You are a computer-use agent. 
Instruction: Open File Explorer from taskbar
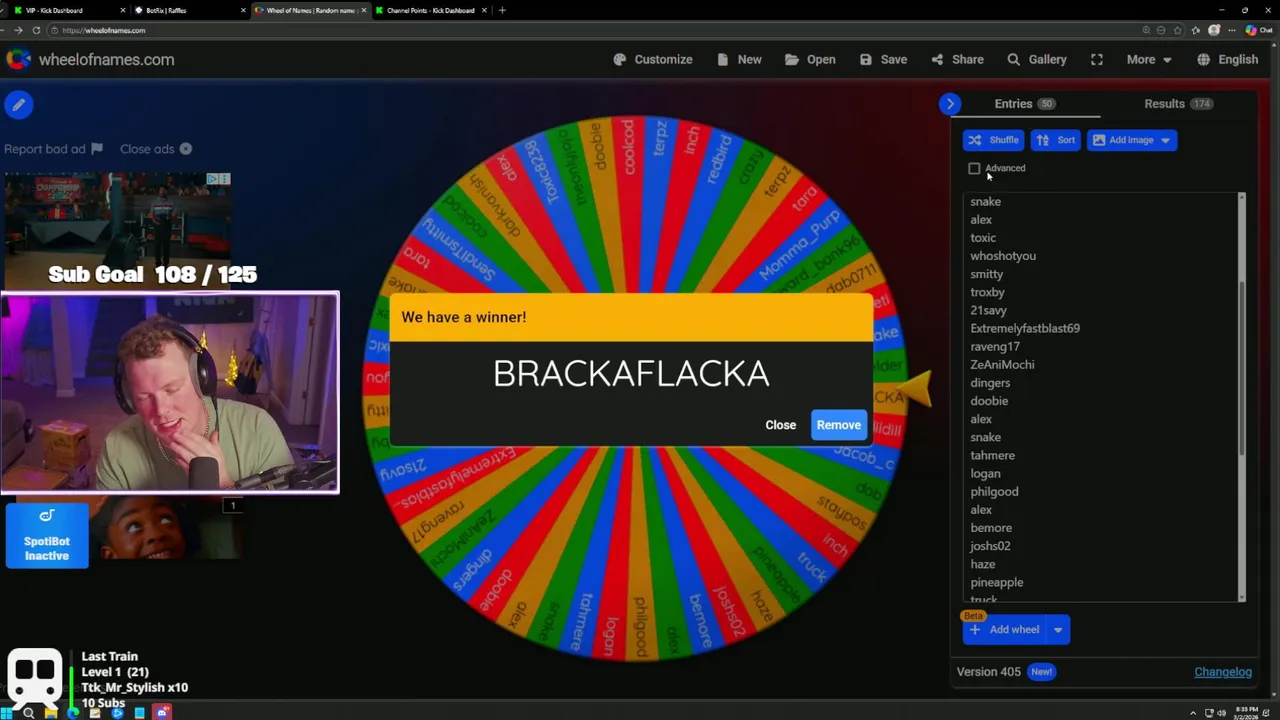[51, 713]
